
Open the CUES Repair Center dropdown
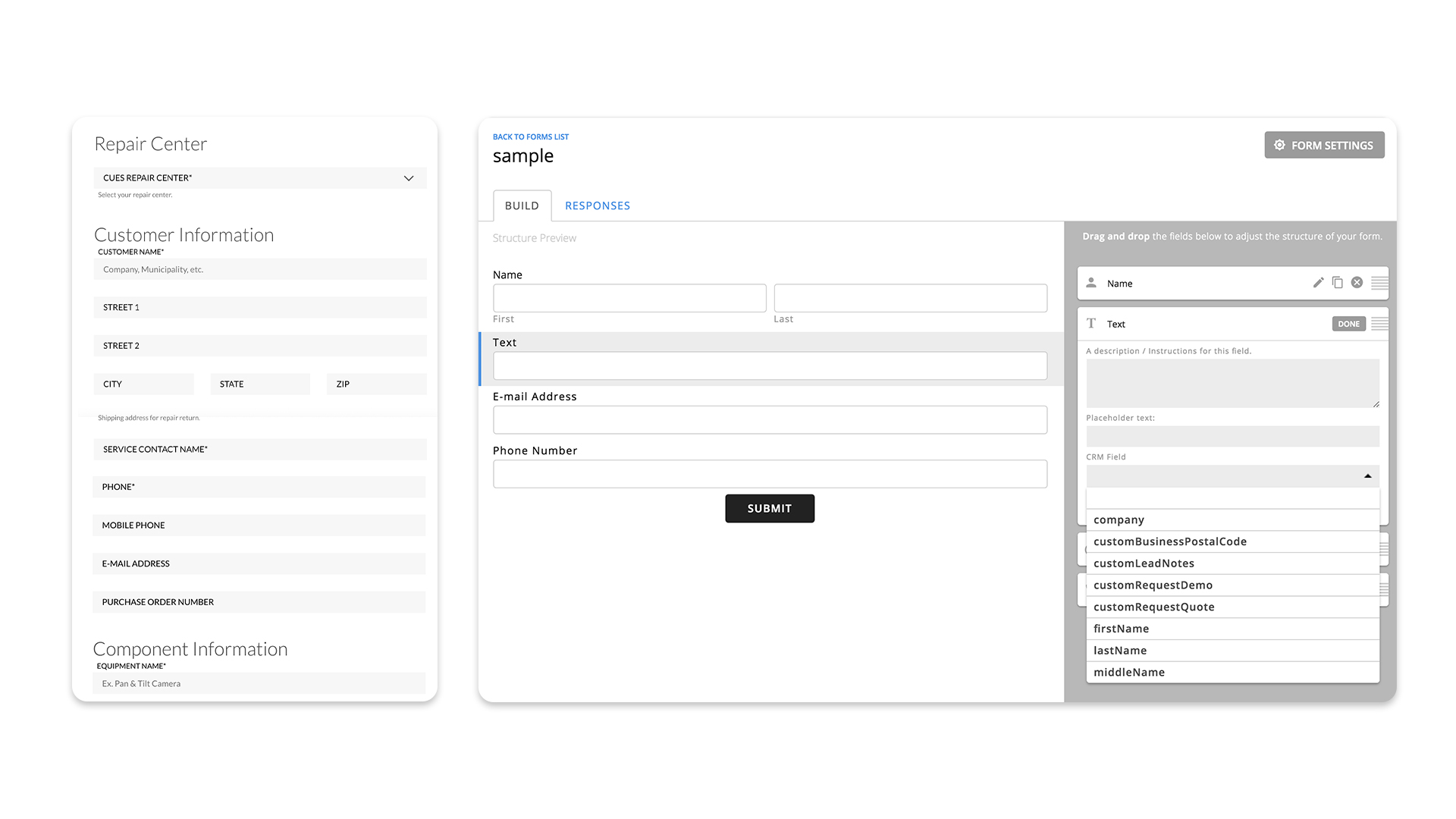pos(260,178)
